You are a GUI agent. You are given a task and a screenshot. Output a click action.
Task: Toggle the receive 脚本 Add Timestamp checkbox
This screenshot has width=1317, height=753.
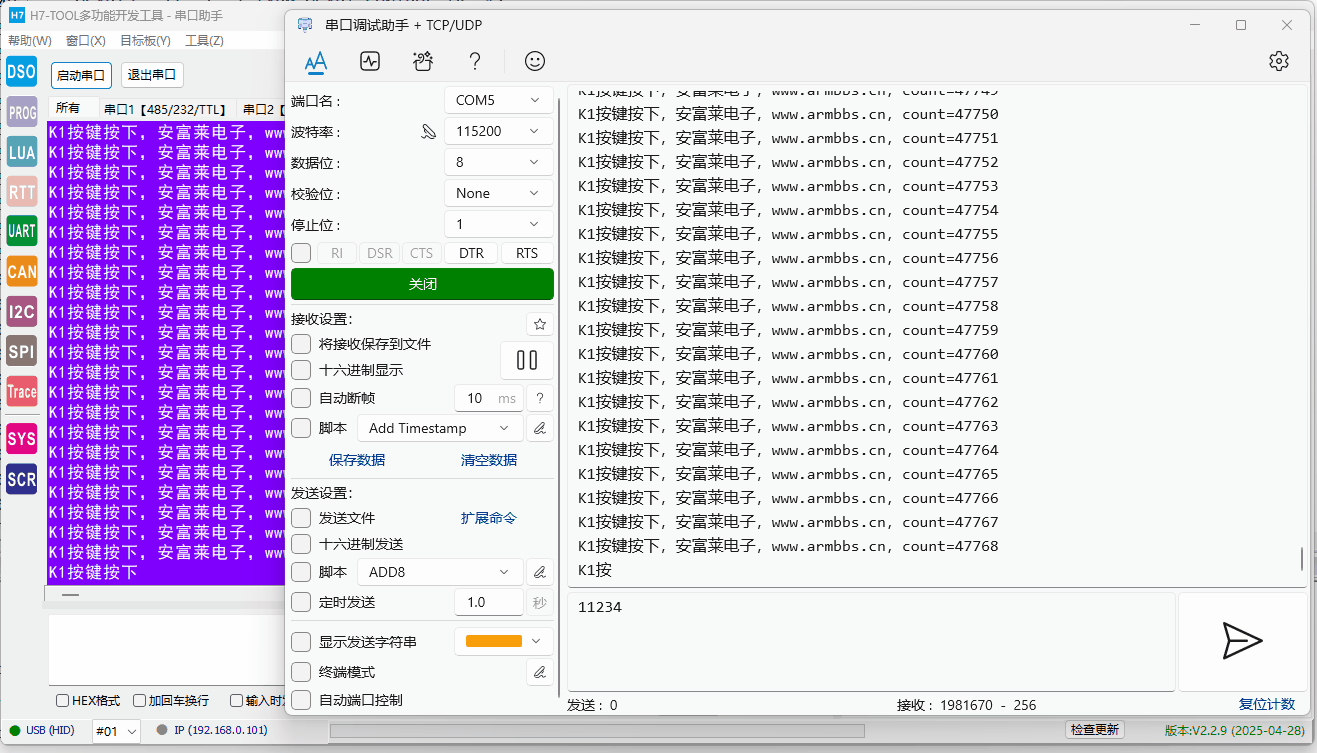tap(301, 428)
